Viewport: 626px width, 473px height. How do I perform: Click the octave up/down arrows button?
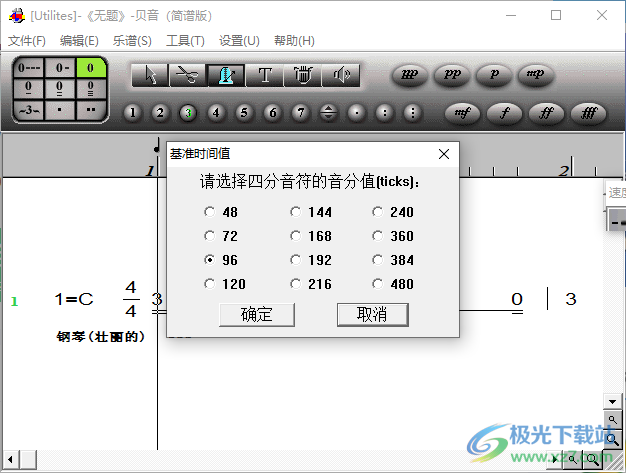point(328,113)
